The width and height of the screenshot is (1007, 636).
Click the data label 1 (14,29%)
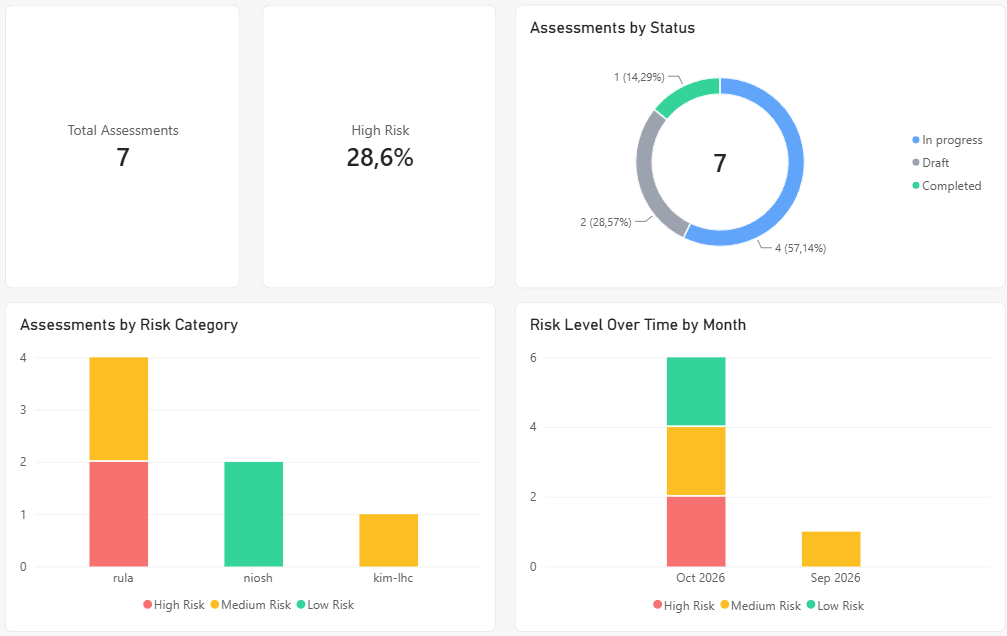point(639,77)
